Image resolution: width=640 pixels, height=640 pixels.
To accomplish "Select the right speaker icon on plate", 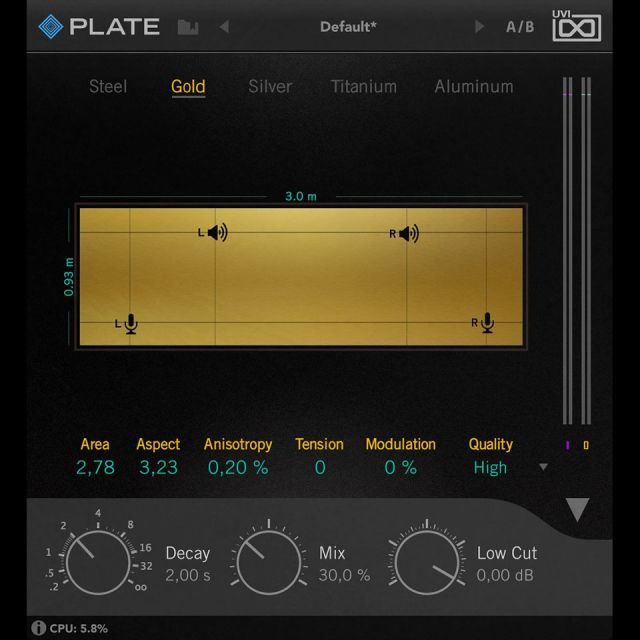I will pos(407,233).
